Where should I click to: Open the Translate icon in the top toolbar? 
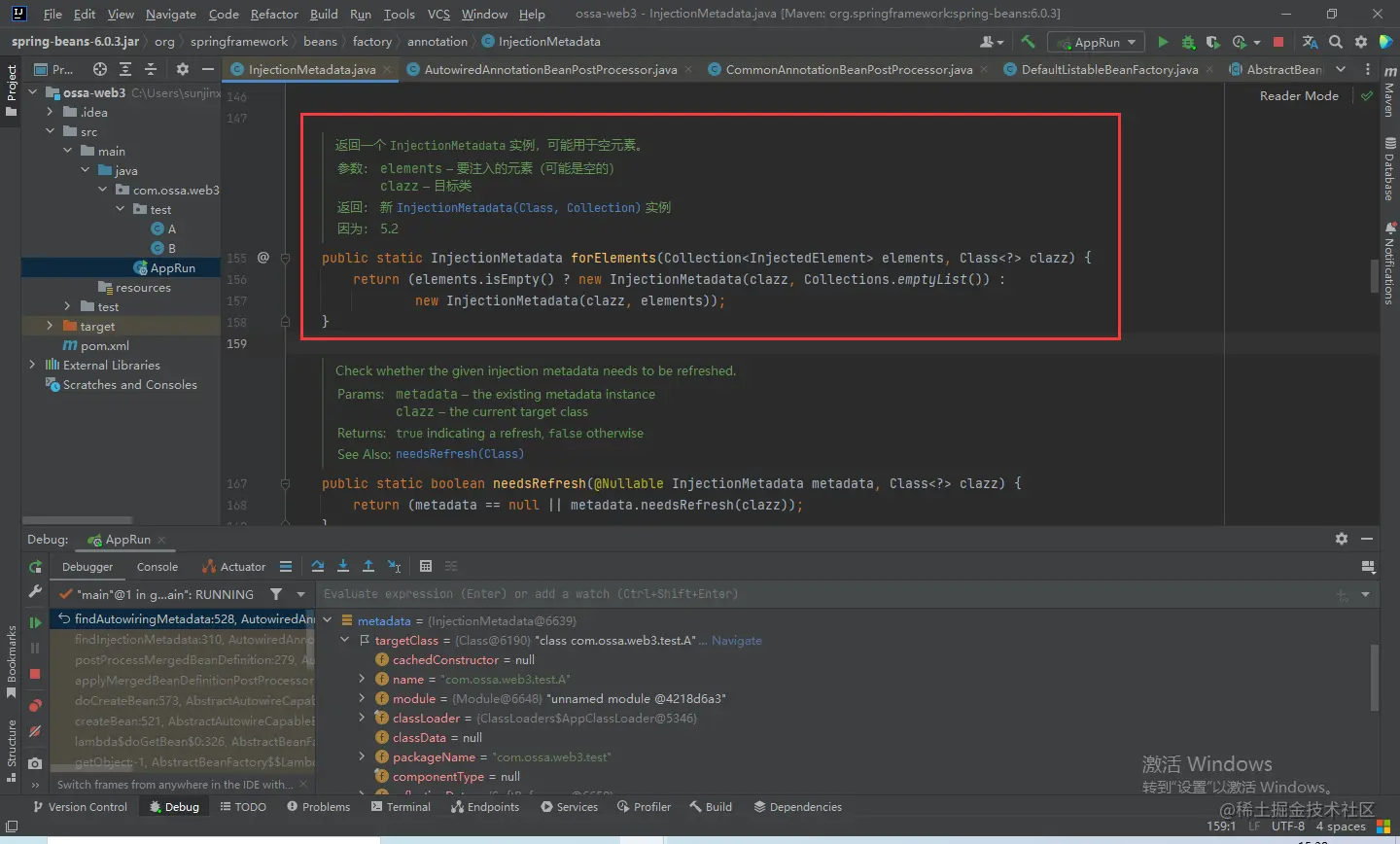[1310, 42]
